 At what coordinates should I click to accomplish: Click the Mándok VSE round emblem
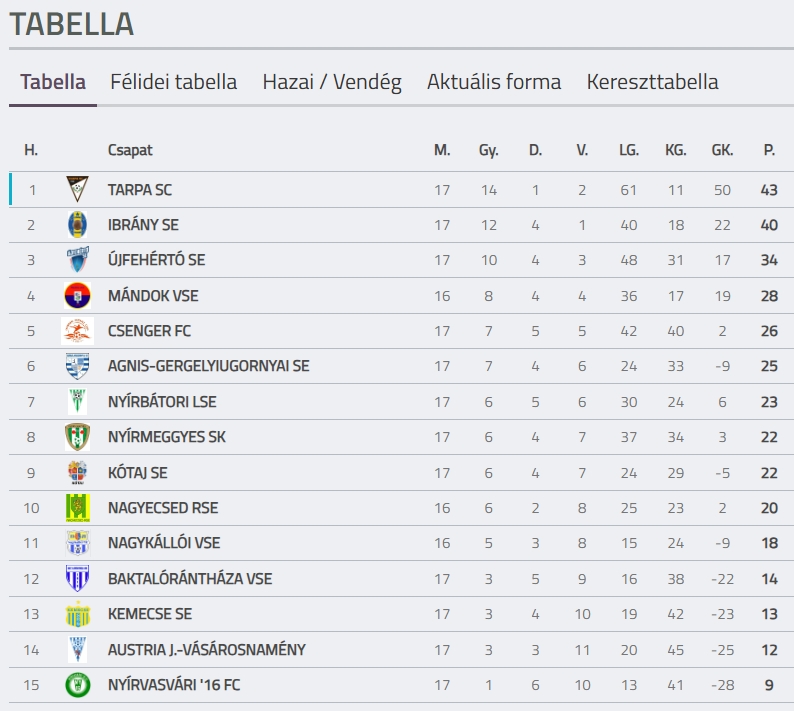[77, 296]
